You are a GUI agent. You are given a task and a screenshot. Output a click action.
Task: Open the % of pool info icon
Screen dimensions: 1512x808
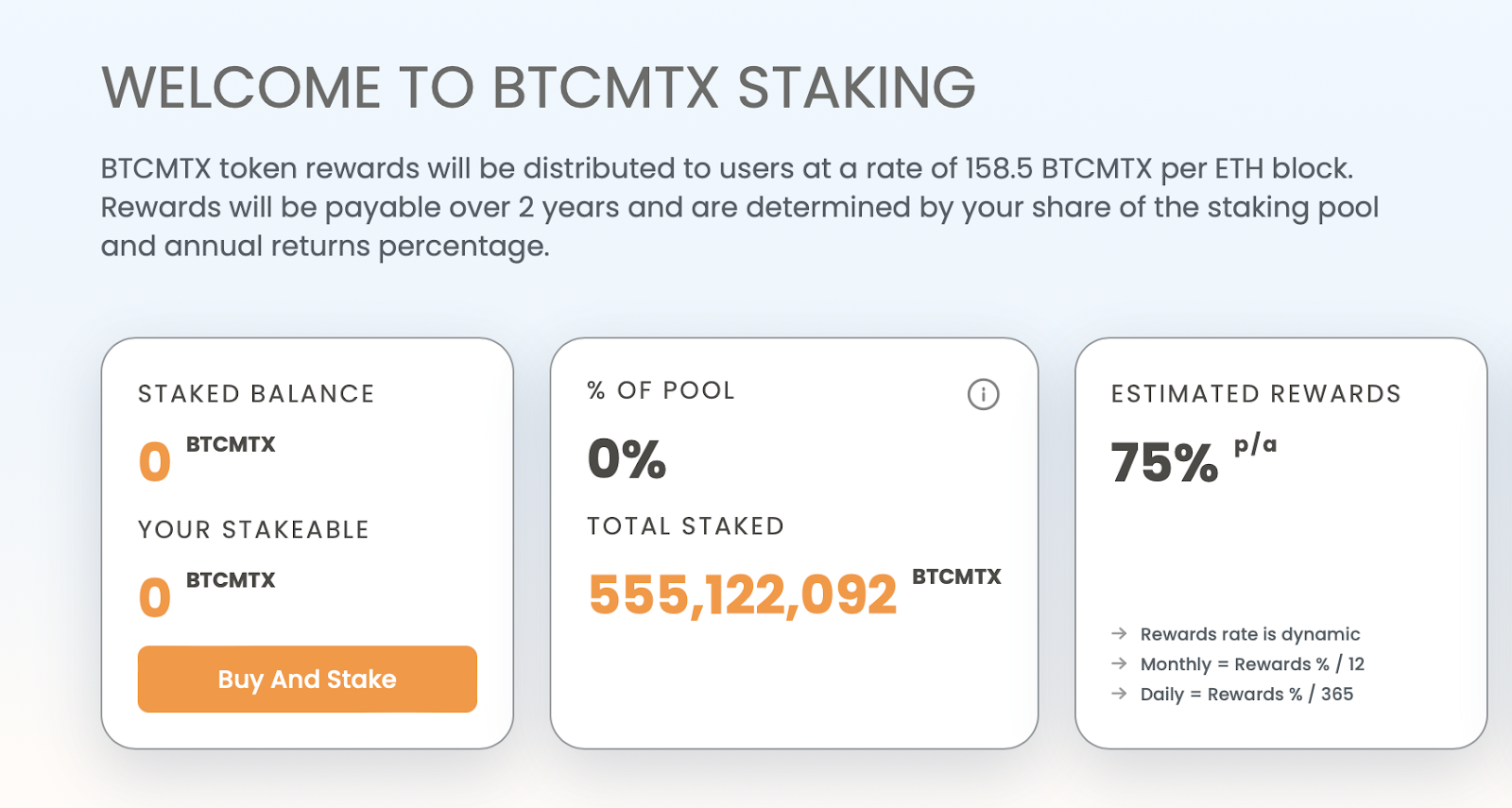pyautogui.click(x=983, y=394)
